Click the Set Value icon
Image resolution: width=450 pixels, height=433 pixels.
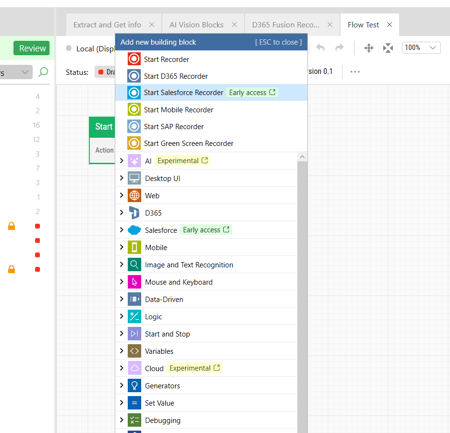[134, 403]
